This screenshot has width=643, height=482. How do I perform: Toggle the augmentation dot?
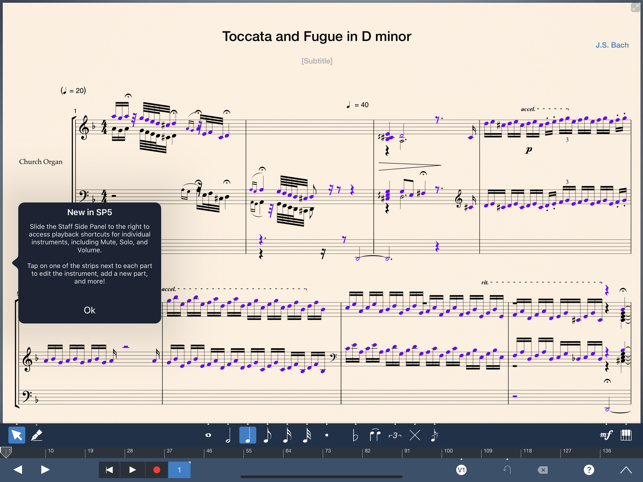pos(326,435)
